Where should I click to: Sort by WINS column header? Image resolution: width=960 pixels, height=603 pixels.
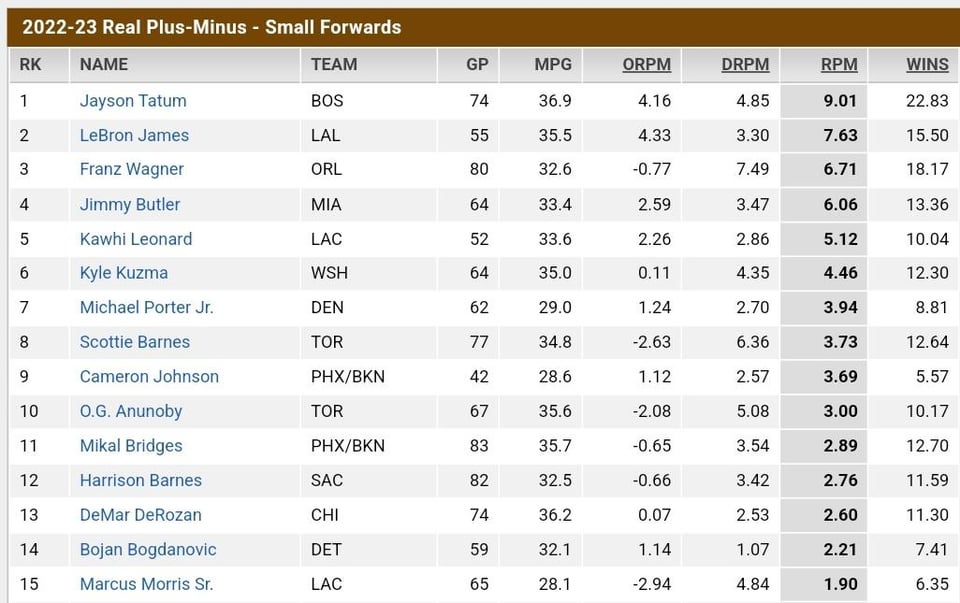pyautogui.click(x=927, y=64)
